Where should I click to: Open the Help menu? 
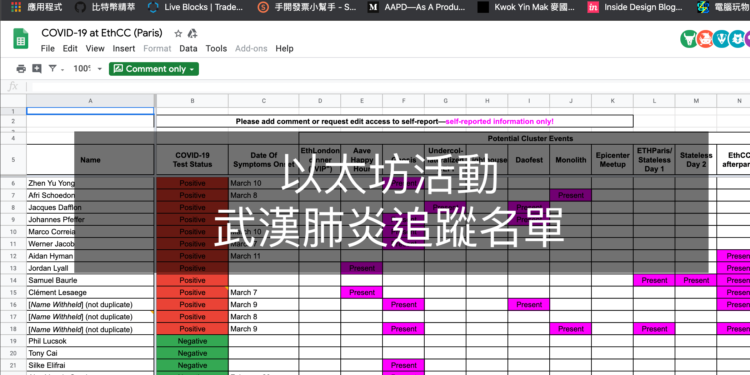284,48
